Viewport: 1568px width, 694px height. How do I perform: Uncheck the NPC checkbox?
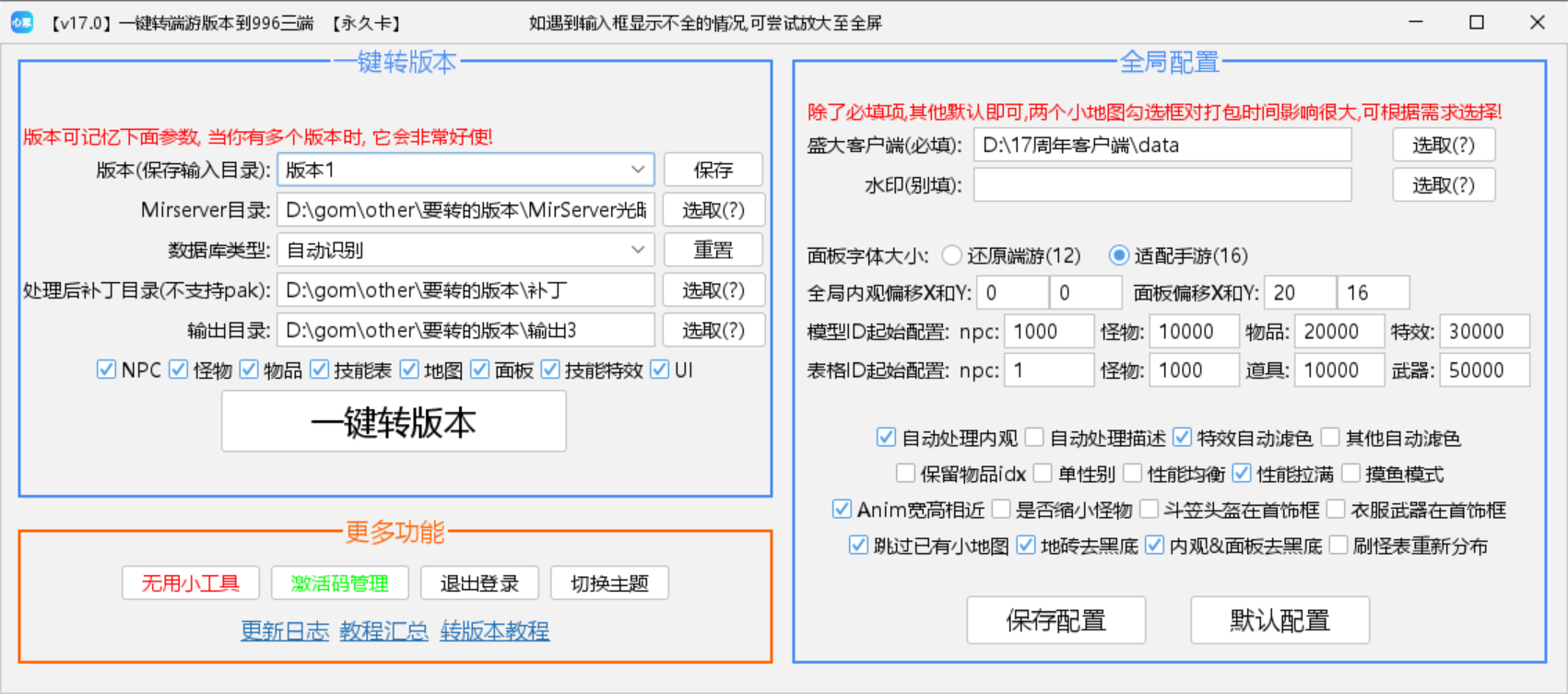(106, 370)
